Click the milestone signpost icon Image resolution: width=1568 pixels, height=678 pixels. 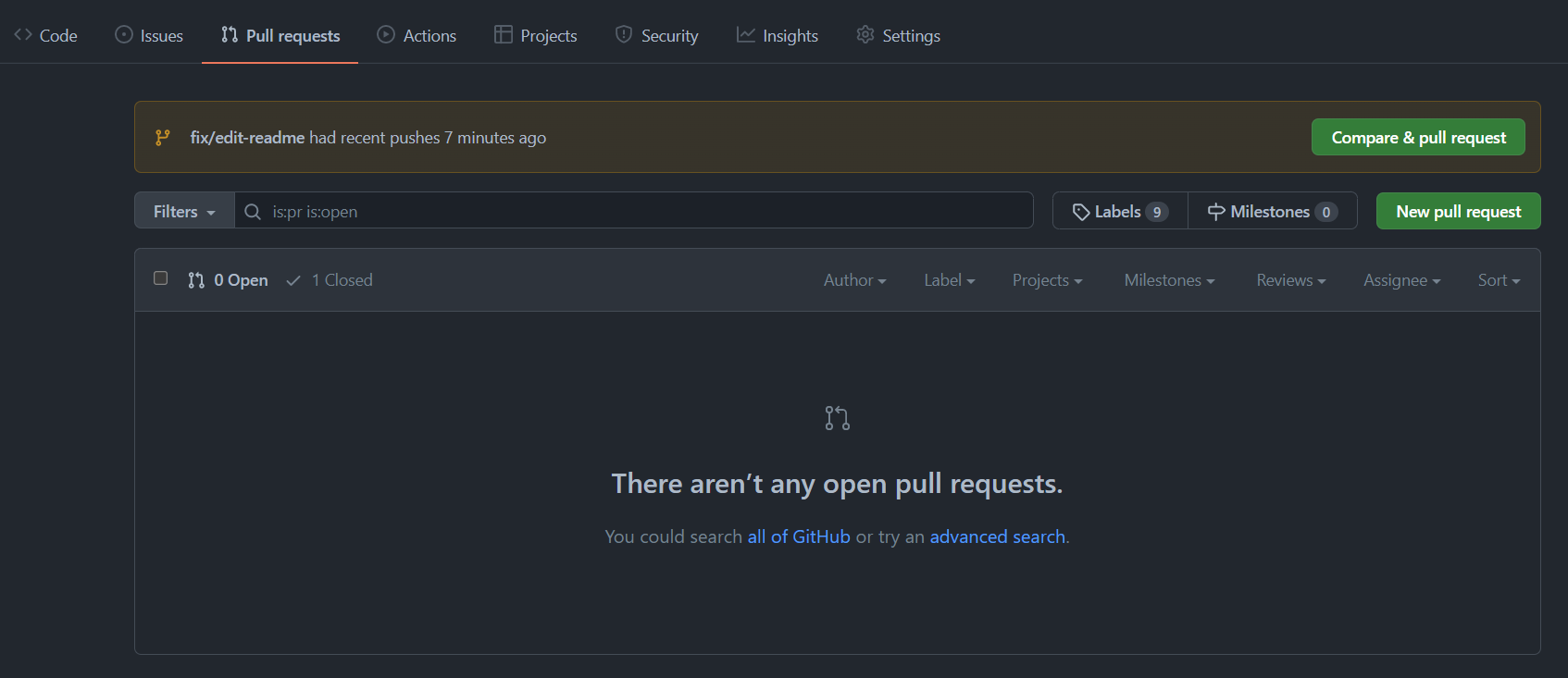pyautogui.click(x=1216, y=212)
